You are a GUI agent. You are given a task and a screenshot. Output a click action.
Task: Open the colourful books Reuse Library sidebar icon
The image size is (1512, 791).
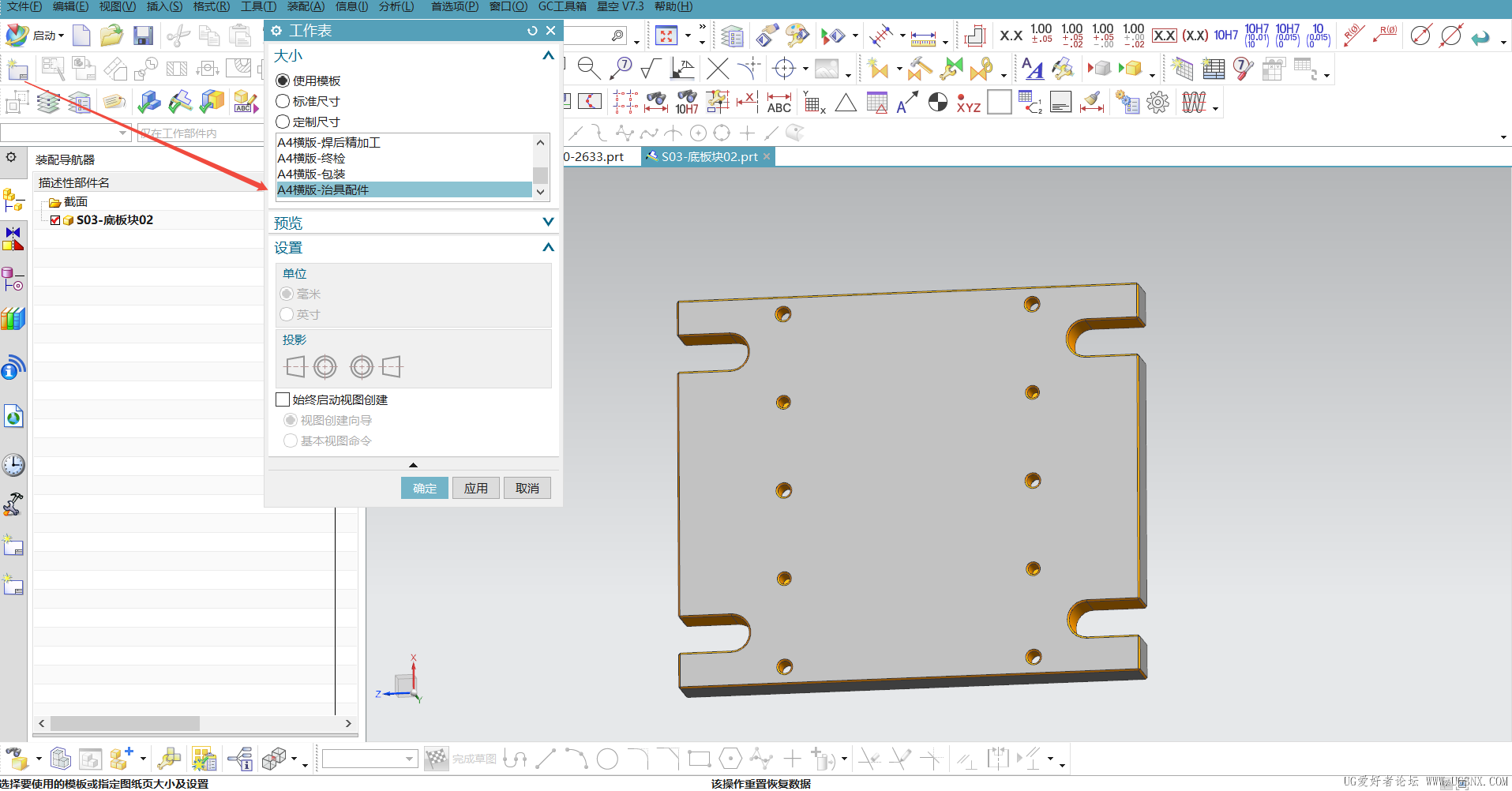click(x=13, y=319)
